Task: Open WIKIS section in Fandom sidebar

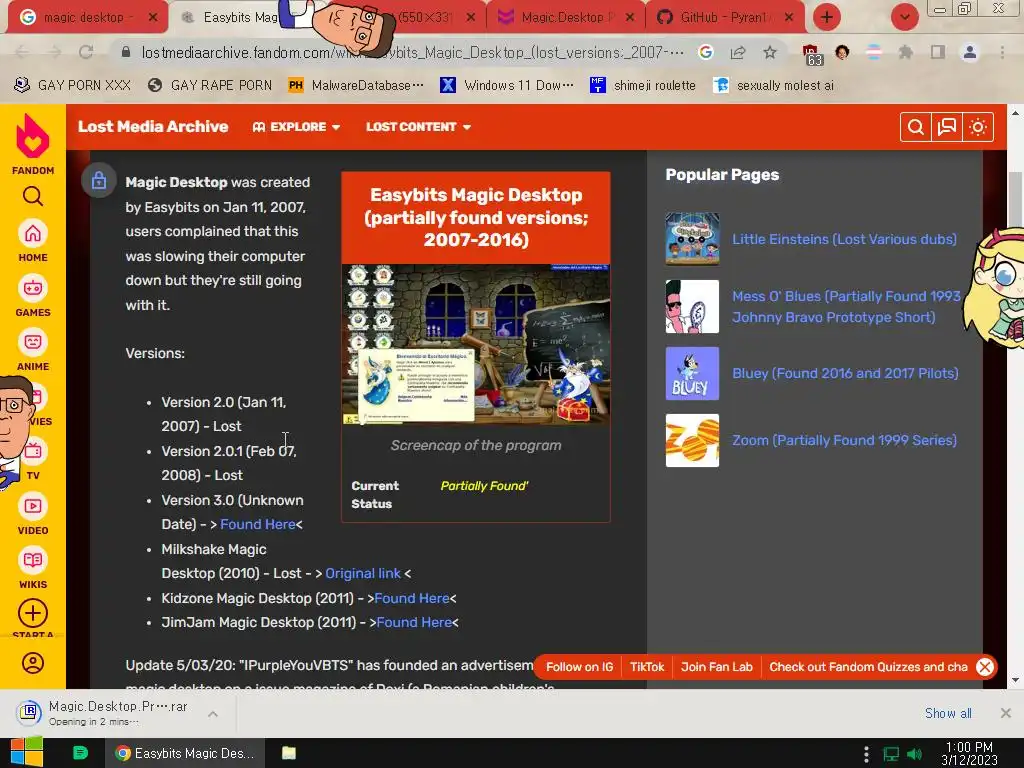Action: 33,569
